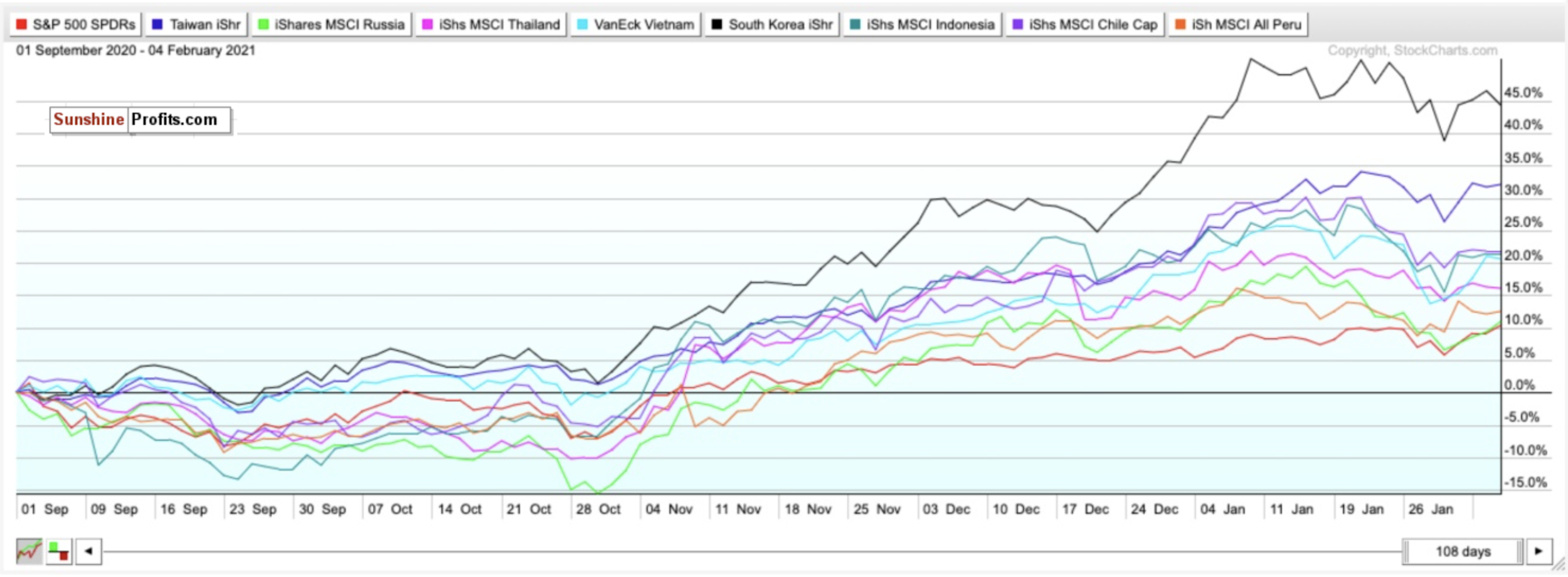Click the 26 Jan axis label
The width and height of the screenshot is (1568, 577).
[1431, 509]
